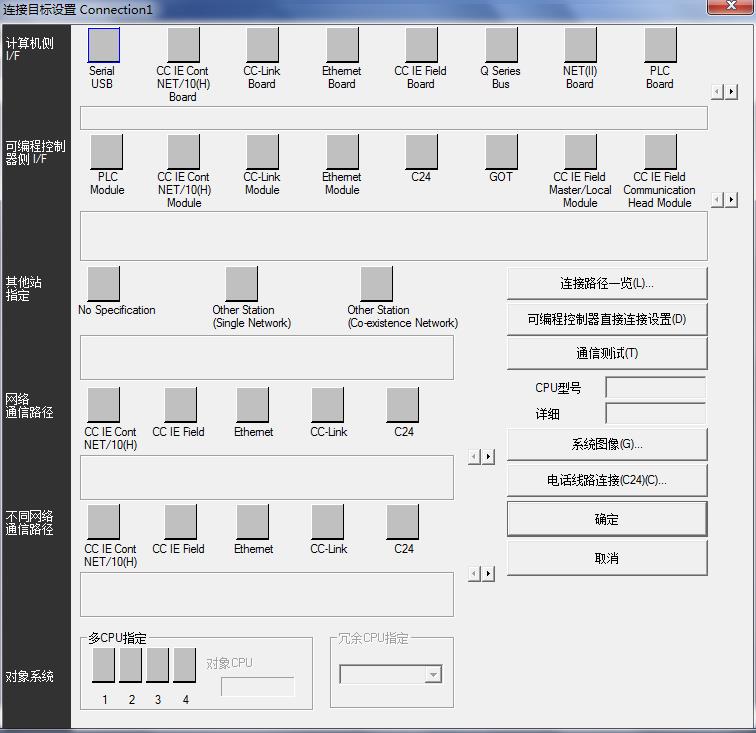This screenshot has width=756, height=733.
Task: Open 连接路径一览(L)... connection route list
Action: 606,283
